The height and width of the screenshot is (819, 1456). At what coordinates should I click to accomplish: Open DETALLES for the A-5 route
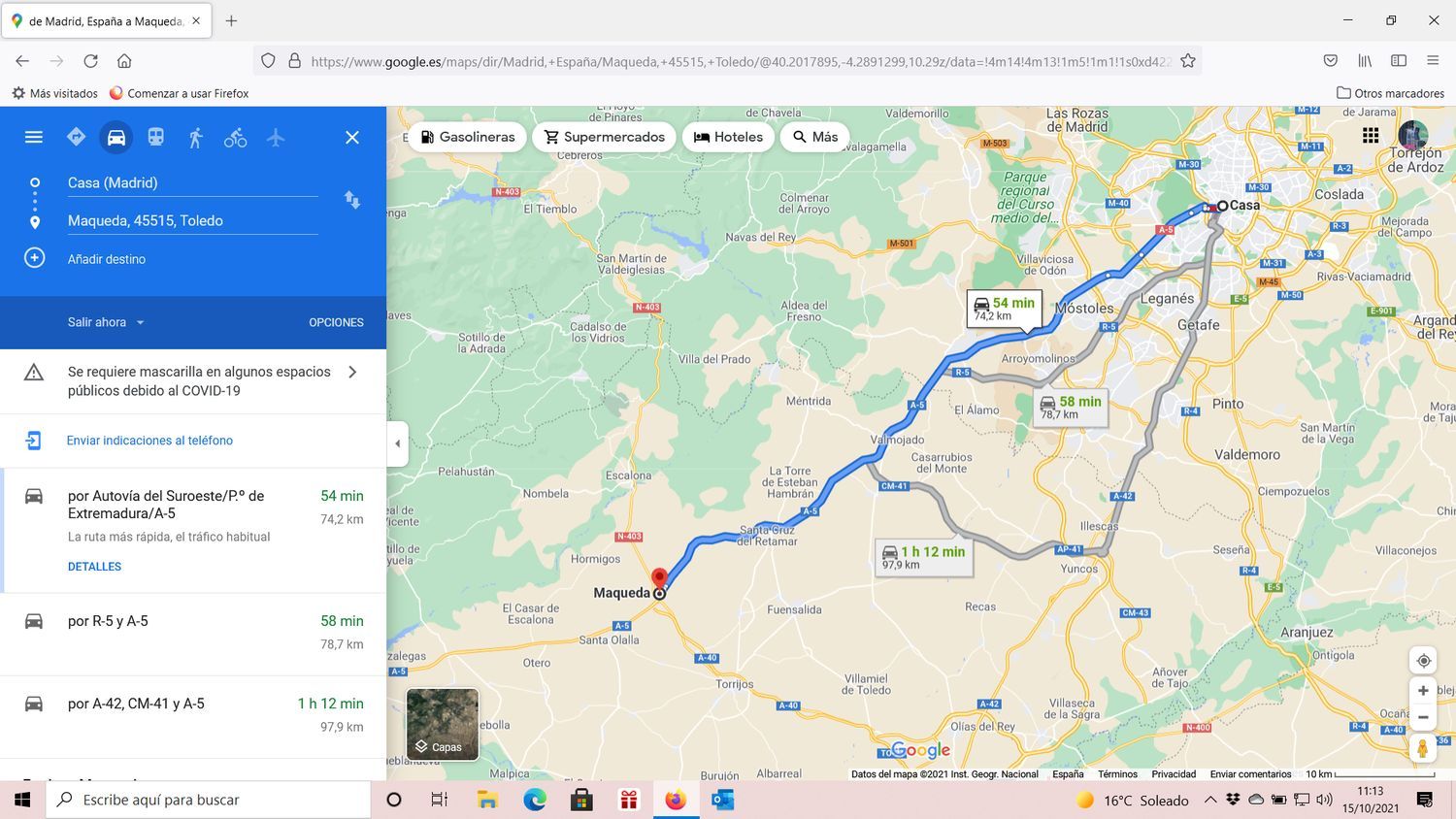(94, 567)
